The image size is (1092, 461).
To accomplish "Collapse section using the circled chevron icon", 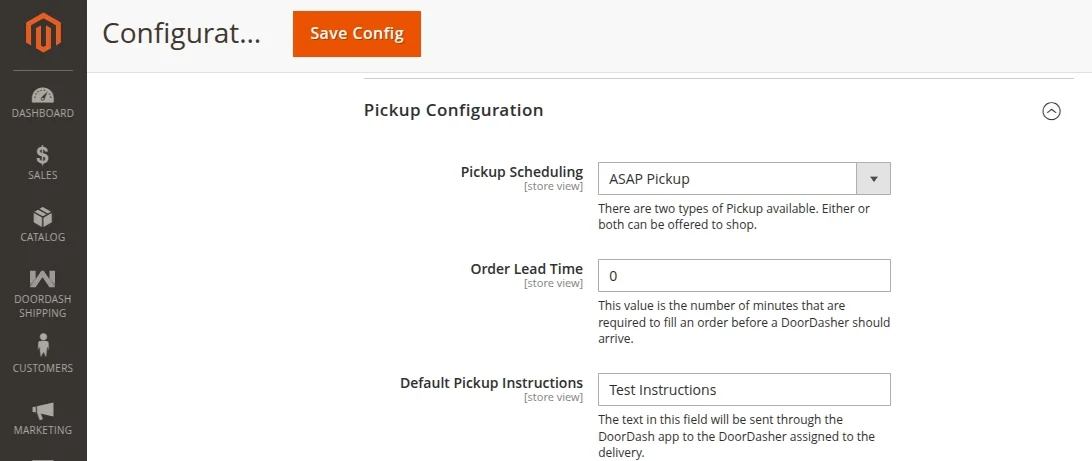I will coord(1051,111).
